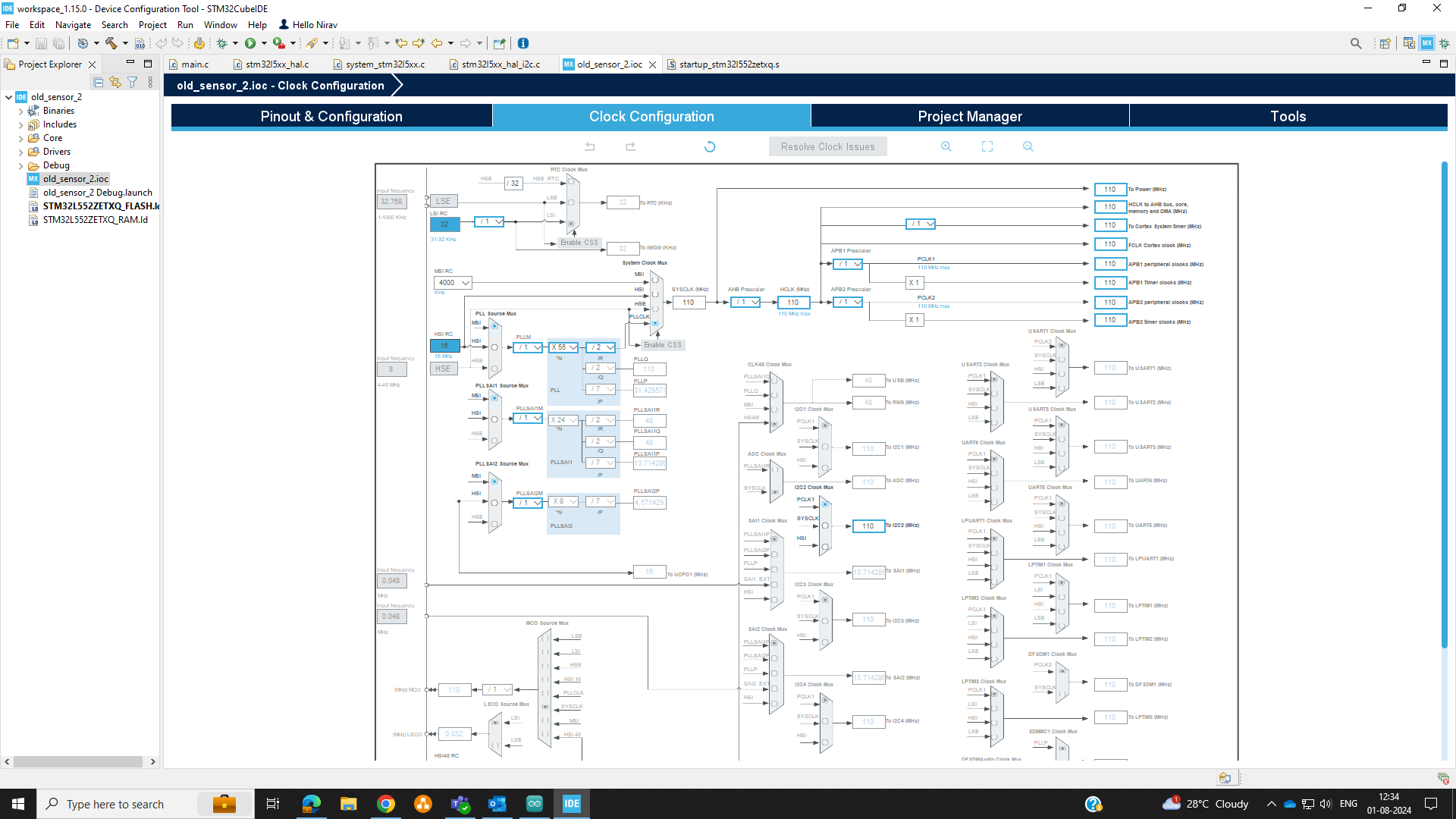Switch to the Project Manager tab
This screenshot has height=819, width=1456.
point(970,116)
